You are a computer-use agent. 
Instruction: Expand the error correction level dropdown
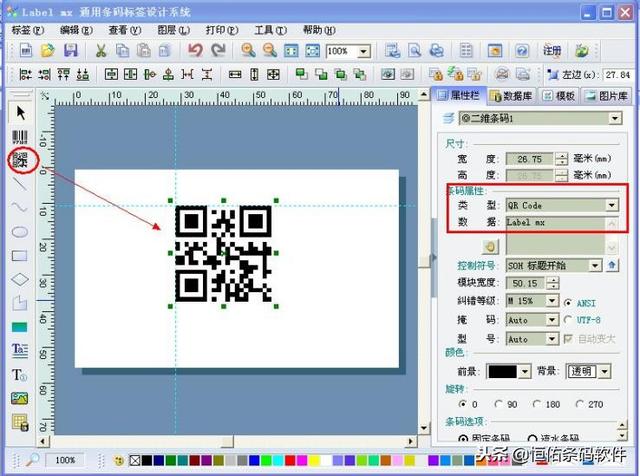click(x=552, y=302)
